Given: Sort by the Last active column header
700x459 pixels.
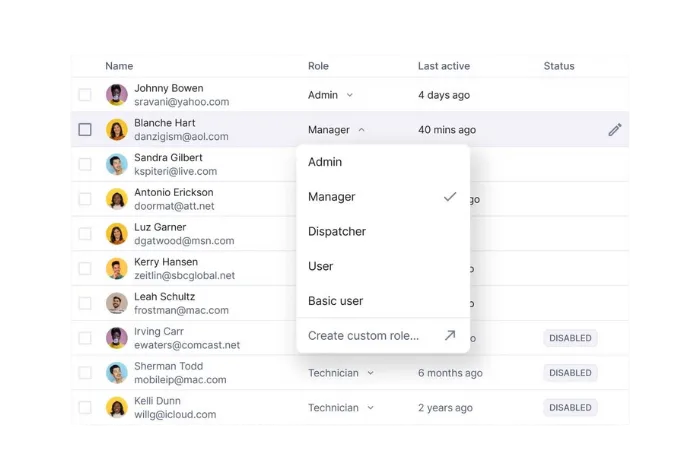Looking at the screenshot, I should coord(443,66).
